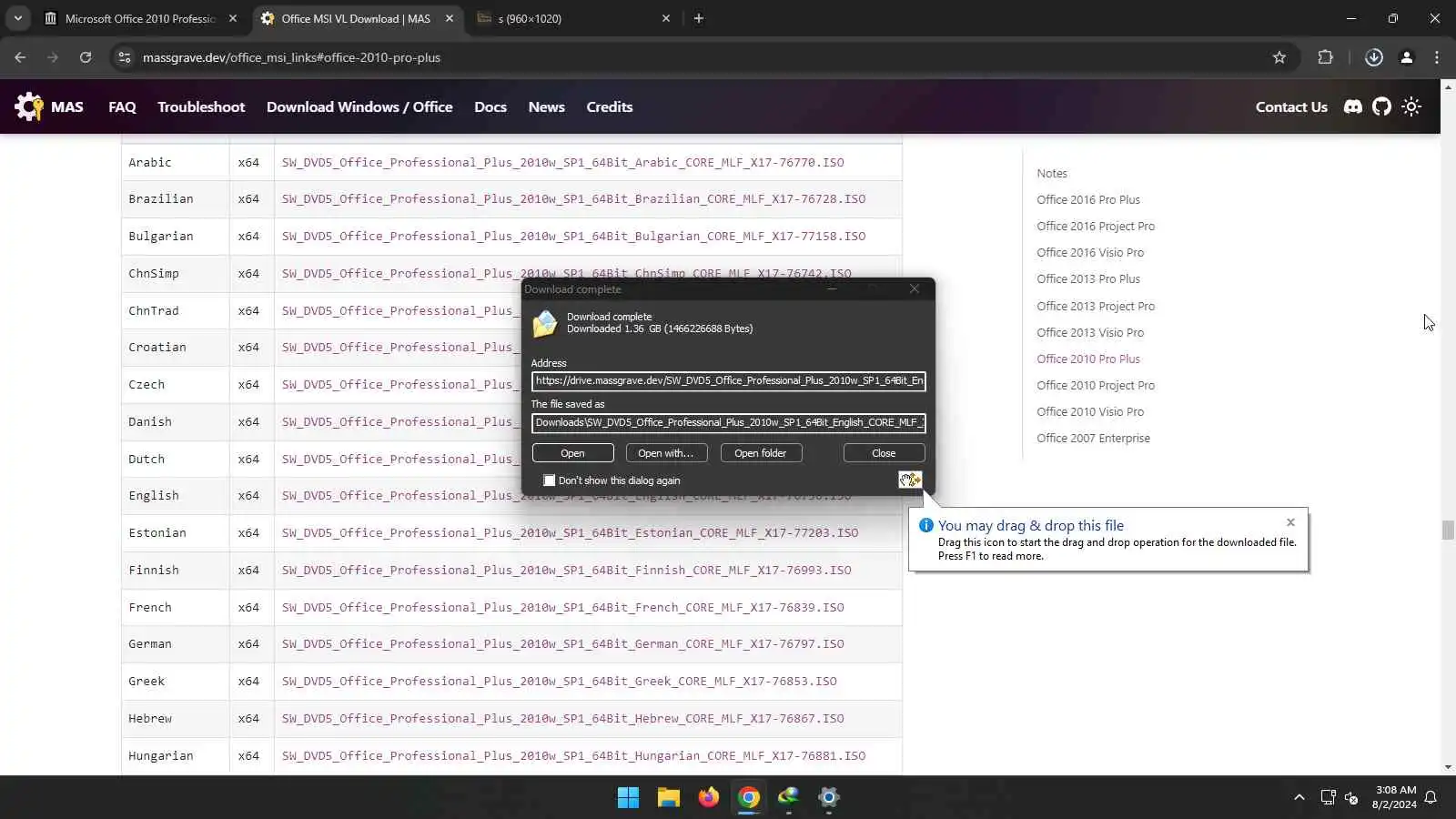Screen dimensions: 1456x819
Task: Download the Estonian x64 ISO link
Action: [570, 533]
